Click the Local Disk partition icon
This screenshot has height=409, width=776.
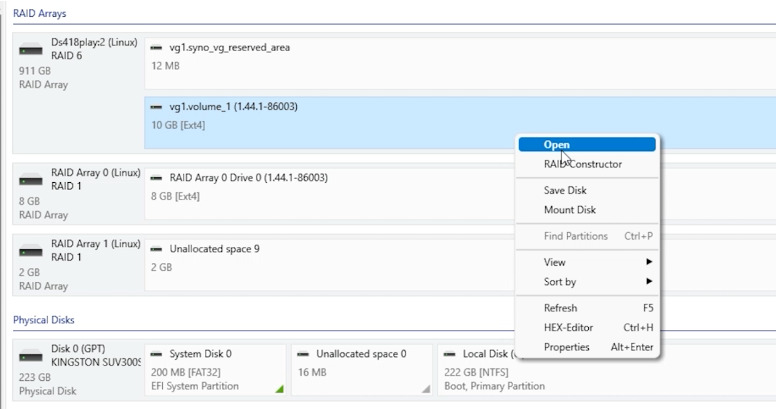pyautogui.click(x=450, y=354)
